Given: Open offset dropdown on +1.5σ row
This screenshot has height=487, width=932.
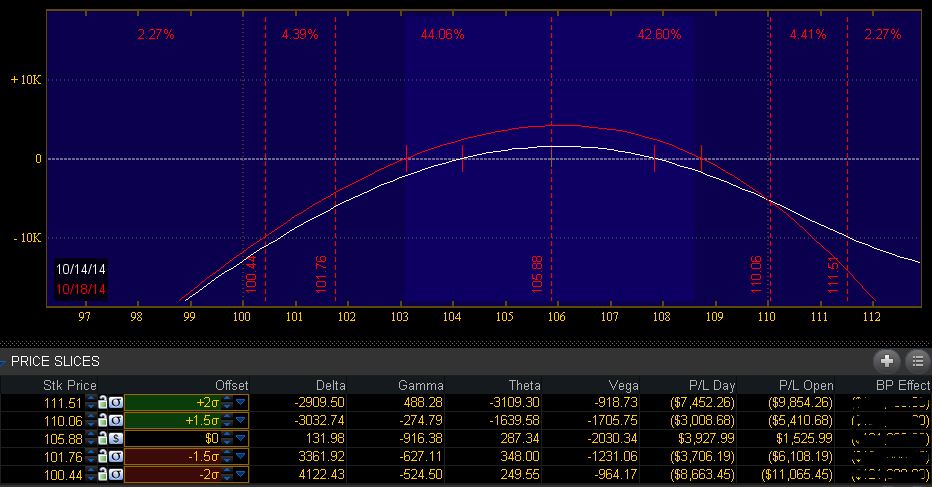Looking at the screenshot, I should pyautogui.click(x=241, y=420).
